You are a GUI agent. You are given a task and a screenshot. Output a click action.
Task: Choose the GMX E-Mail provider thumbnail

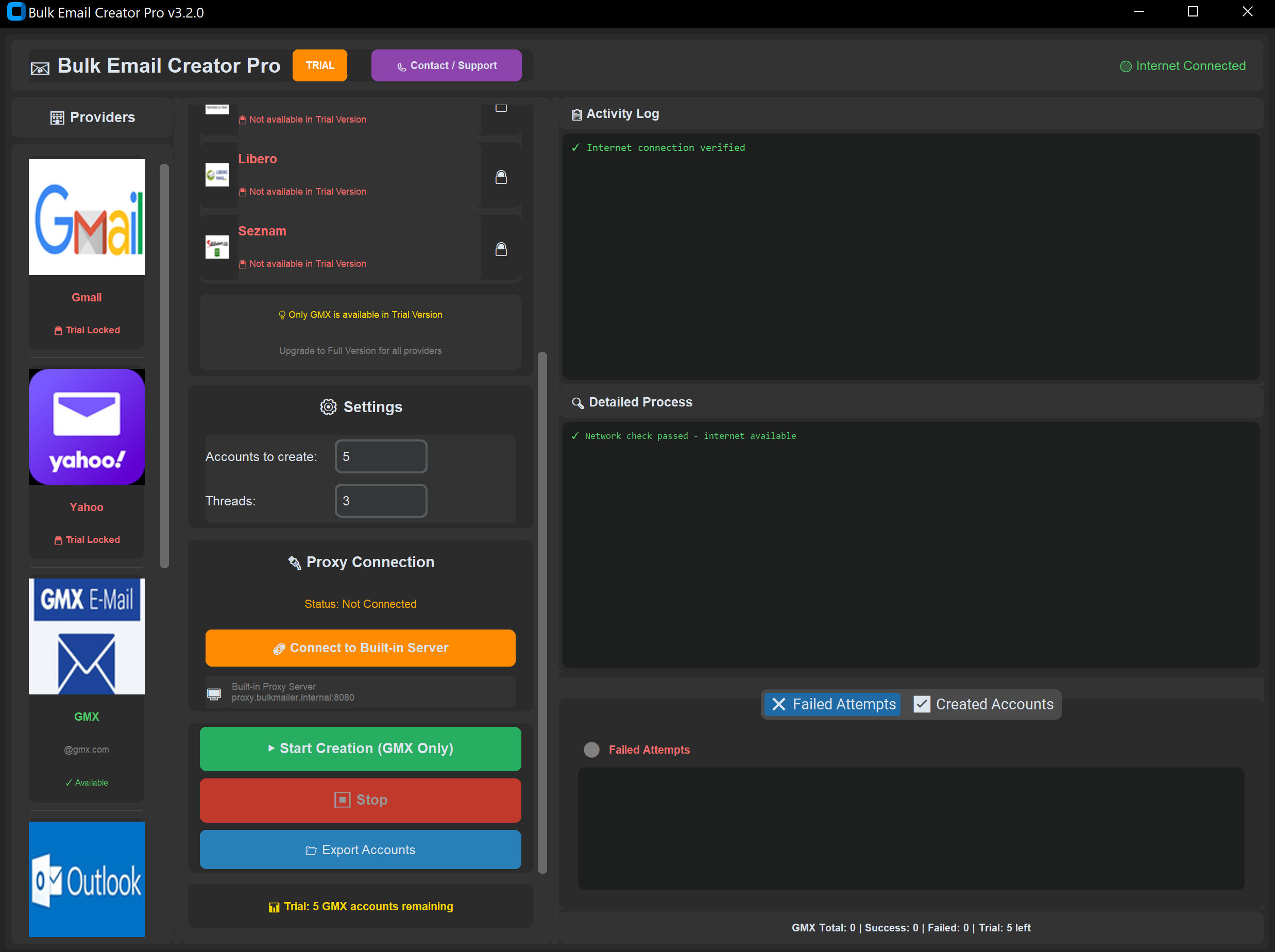tap(87, 636)
